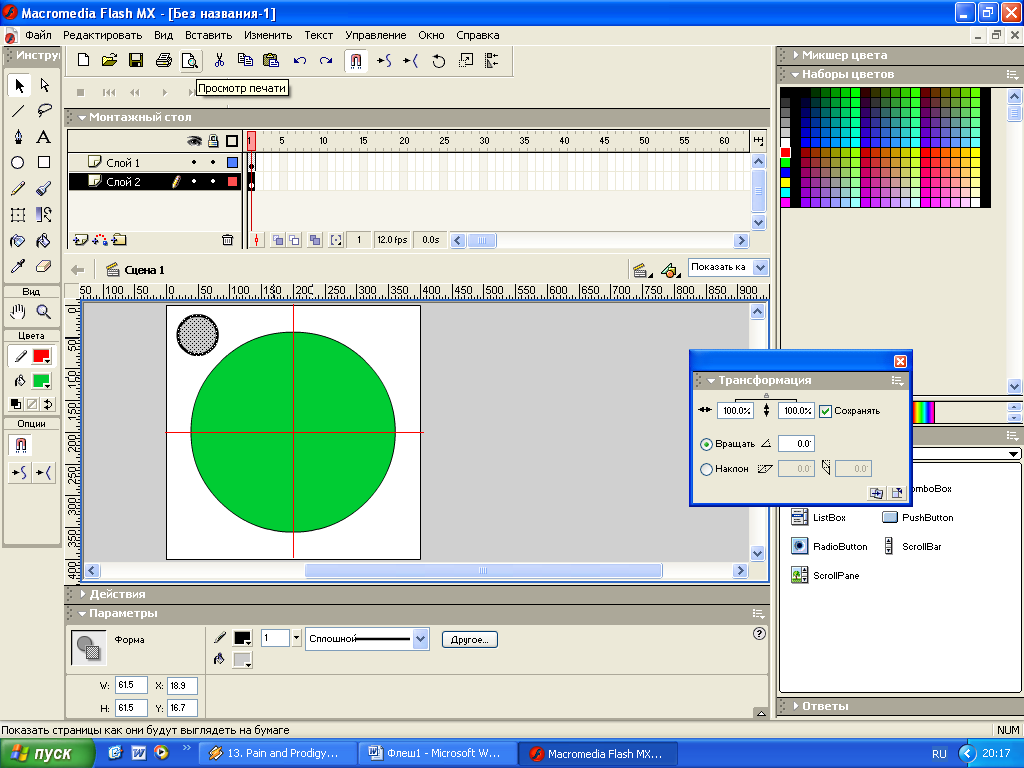Delete layer with trash can icon

coord(227,240)
